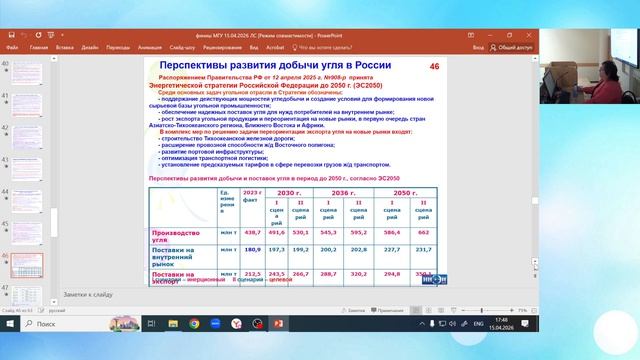Select slide 42 thumbnail
Screen dimensions: 640x360
pos(27,137)
